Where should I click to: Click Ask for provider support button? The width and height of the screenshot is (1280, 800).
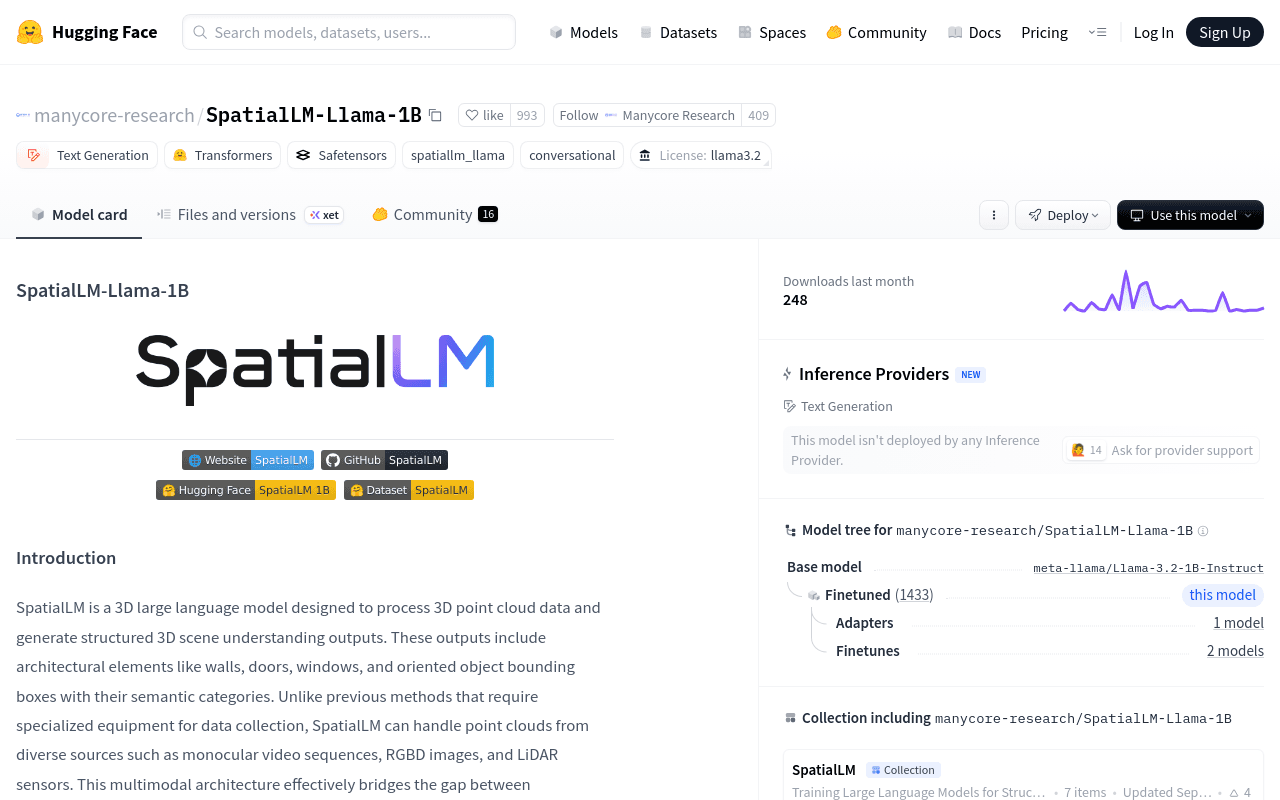tap(1161, 450)
